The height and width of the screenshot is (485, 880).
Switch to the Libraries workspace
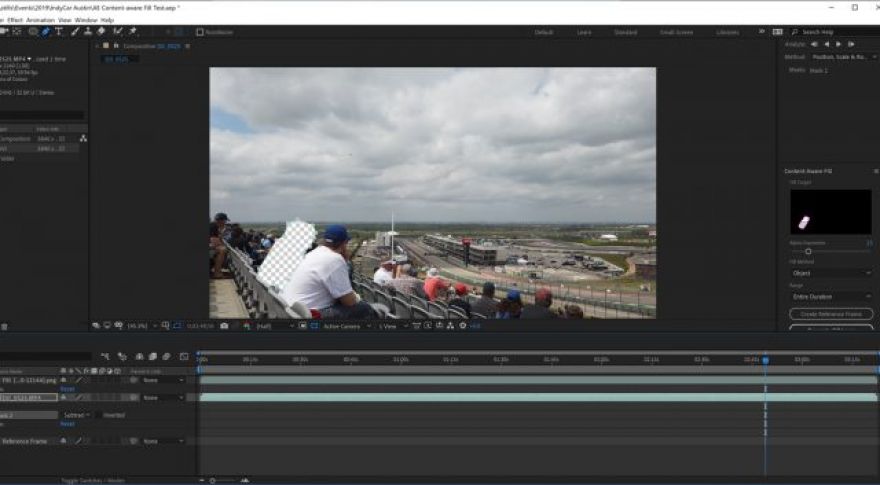[728, 32]
